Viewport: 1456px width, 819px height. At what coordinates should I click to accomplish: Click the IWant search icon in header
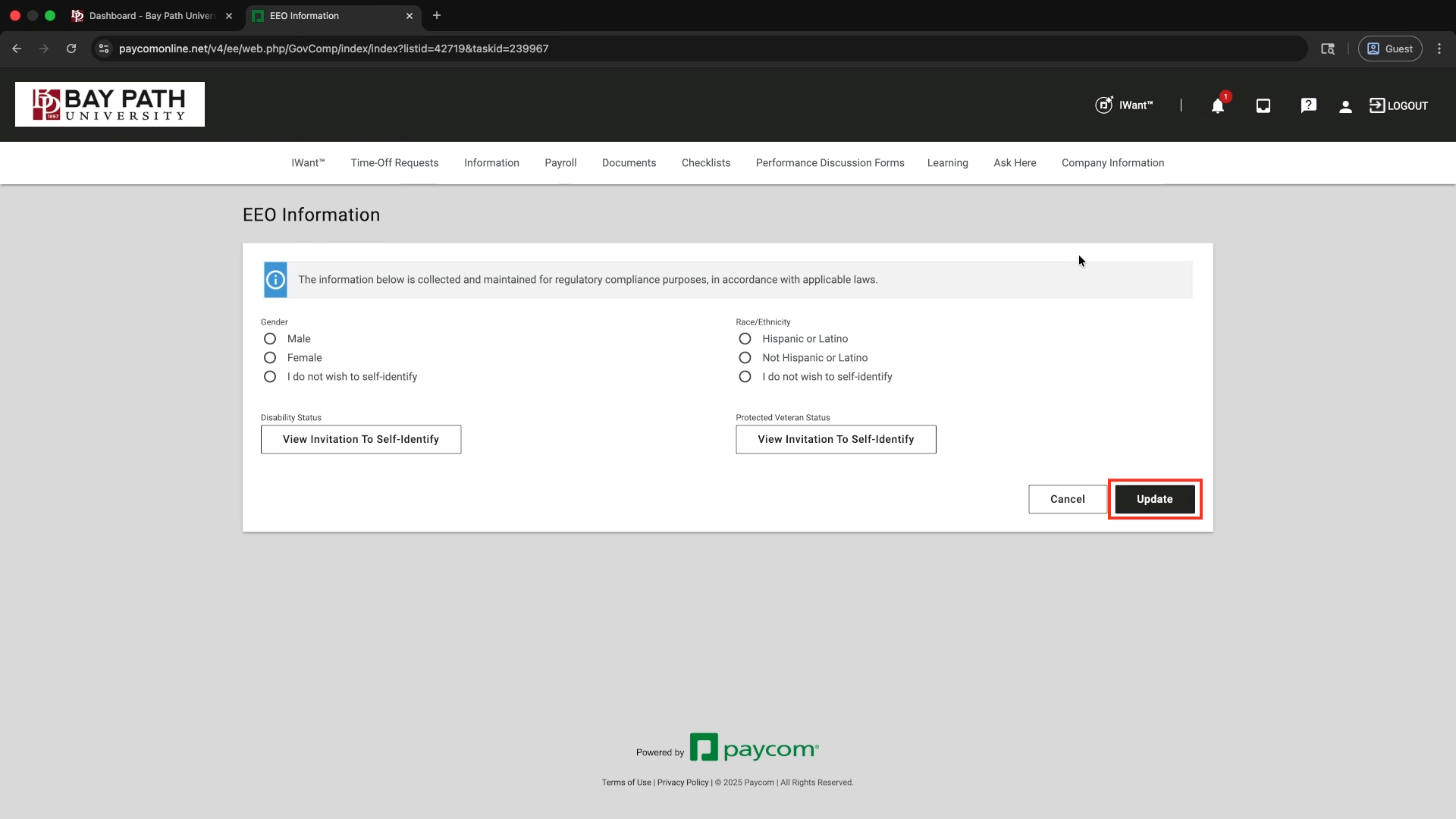(x=1104, y=105)
